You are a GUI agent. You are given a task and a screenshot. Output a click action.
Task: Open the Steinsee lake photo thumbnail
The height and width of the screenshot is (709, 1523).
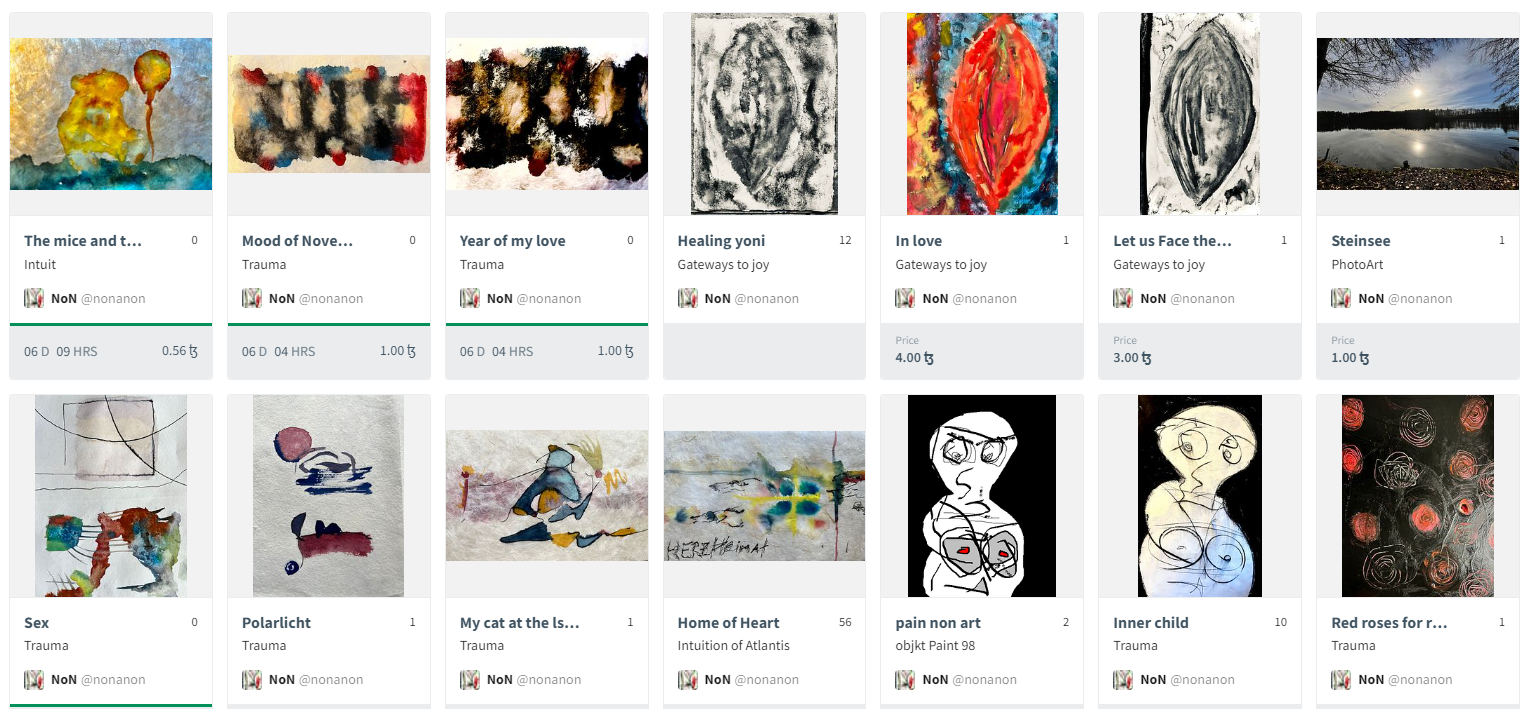click(1417, 114)
